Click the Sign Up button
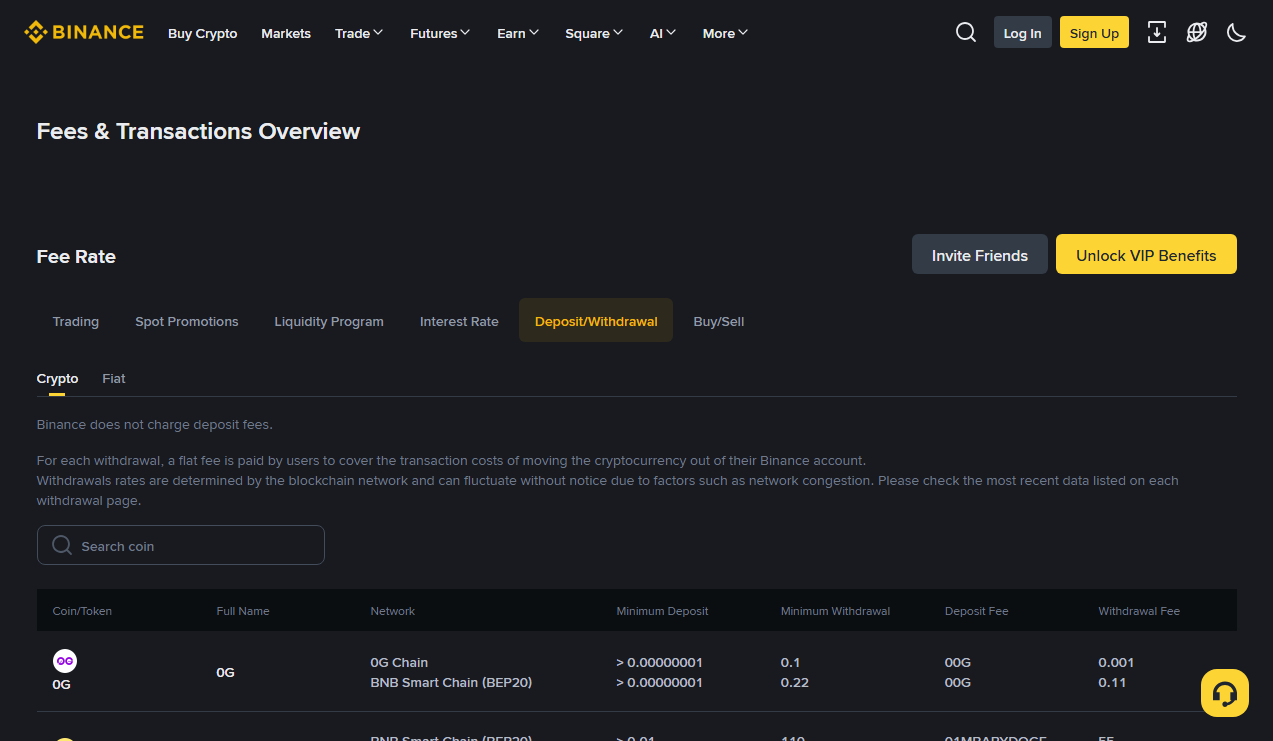Image resolution: width=1273 pixels, height=741 pixels. tap(1094, 33)
